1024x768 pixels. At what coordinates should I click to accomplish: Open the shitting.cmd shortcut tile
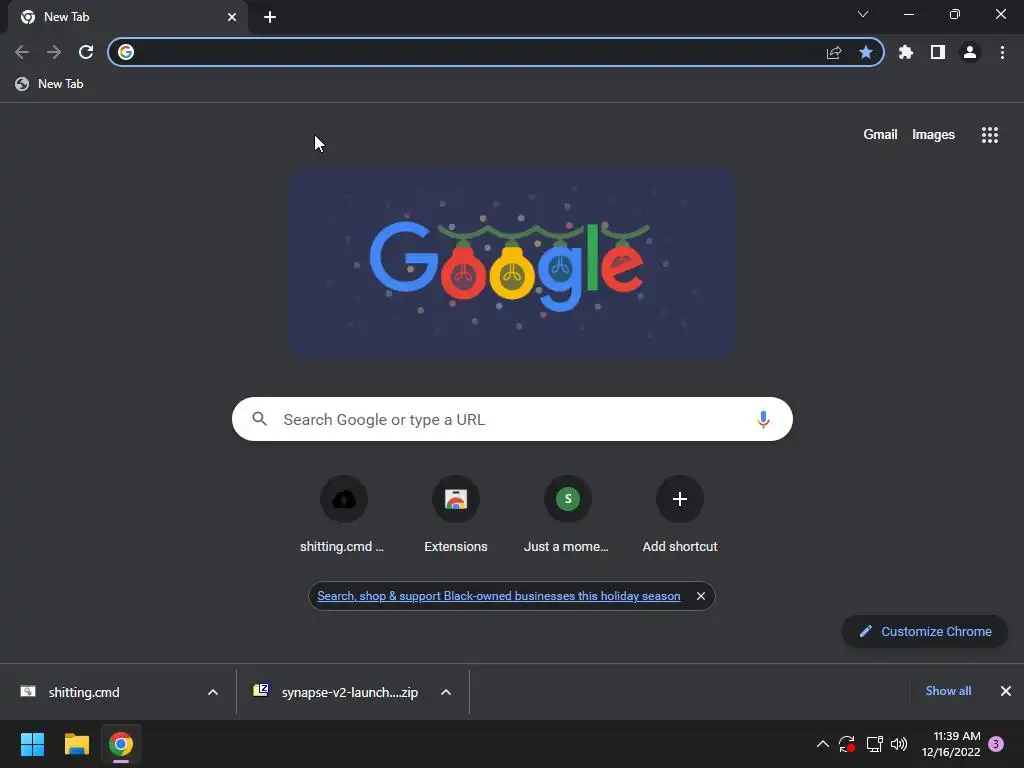[x=344, y=515]
